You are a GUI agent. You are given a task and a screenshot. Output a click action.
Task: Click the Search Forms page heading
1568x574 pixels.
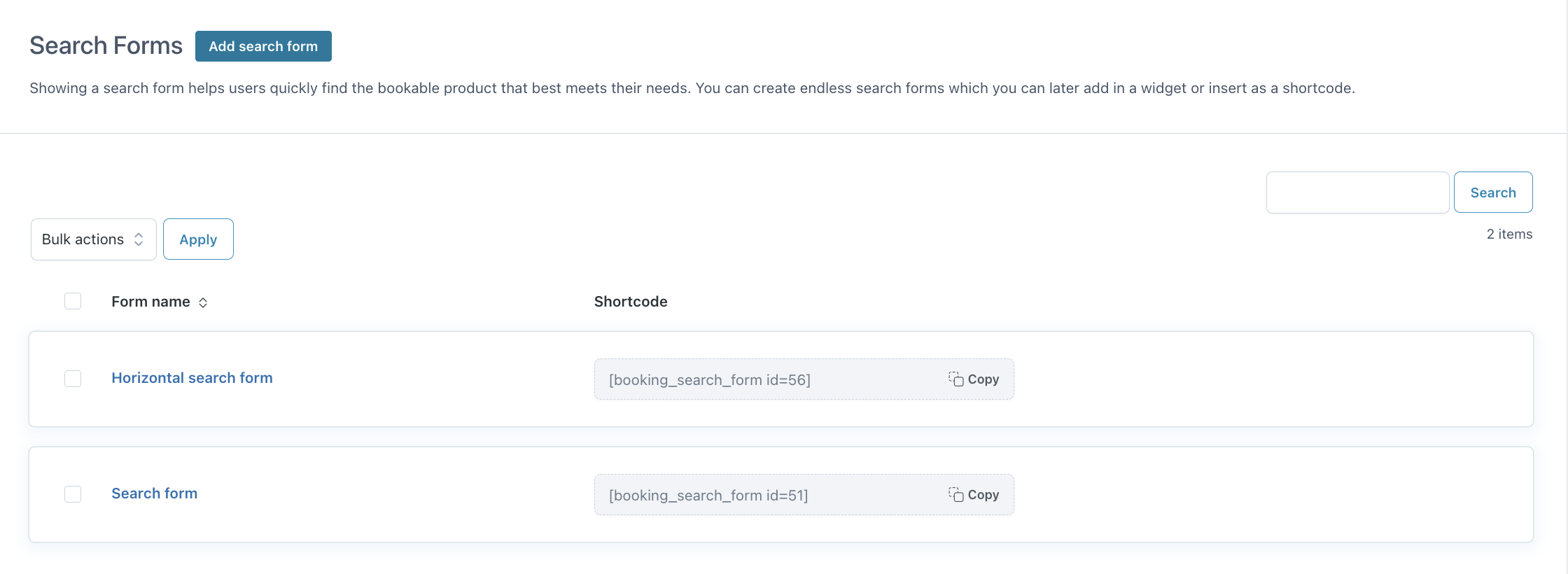pos(106,45)
